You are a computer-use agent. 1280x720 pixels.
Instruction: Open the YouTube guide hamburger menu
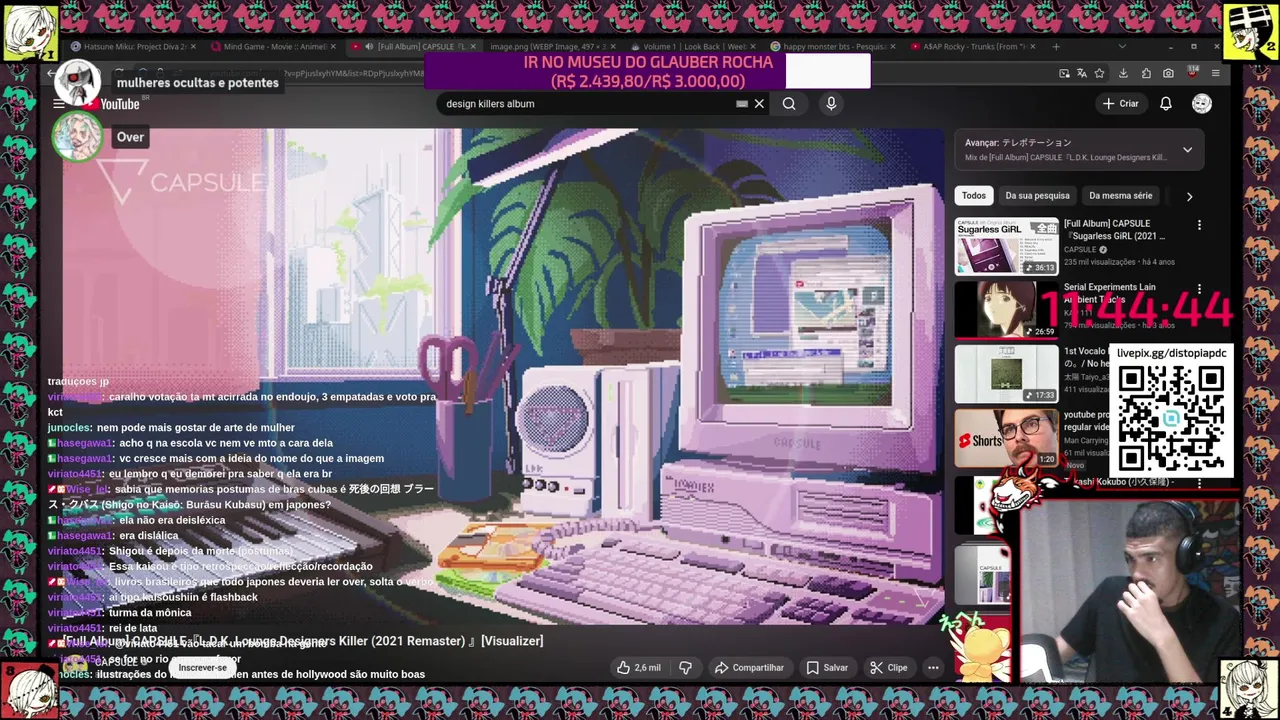tap(59, 104)
